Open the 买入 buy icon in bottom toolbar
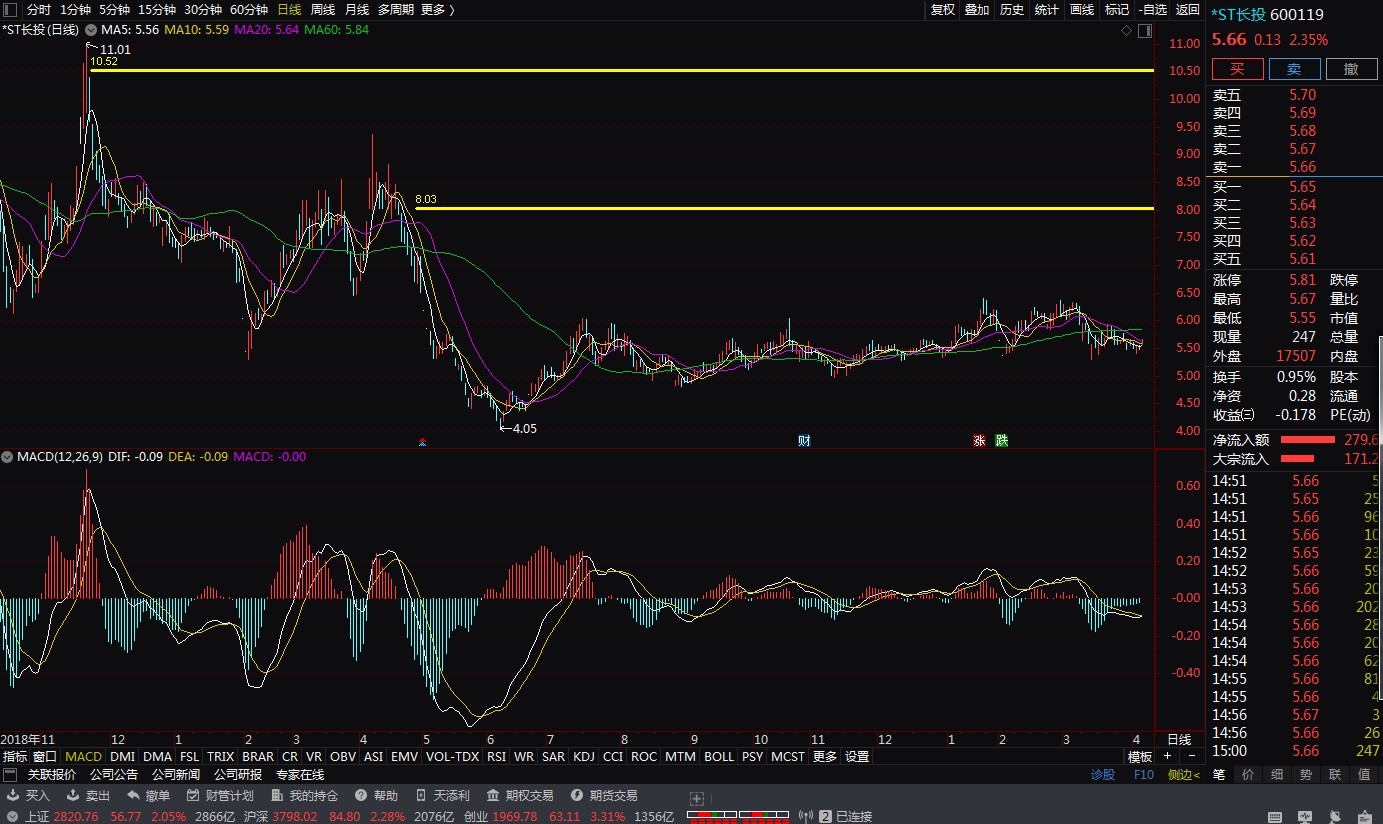Screen dimensions: 1383x824 point(14,796)
